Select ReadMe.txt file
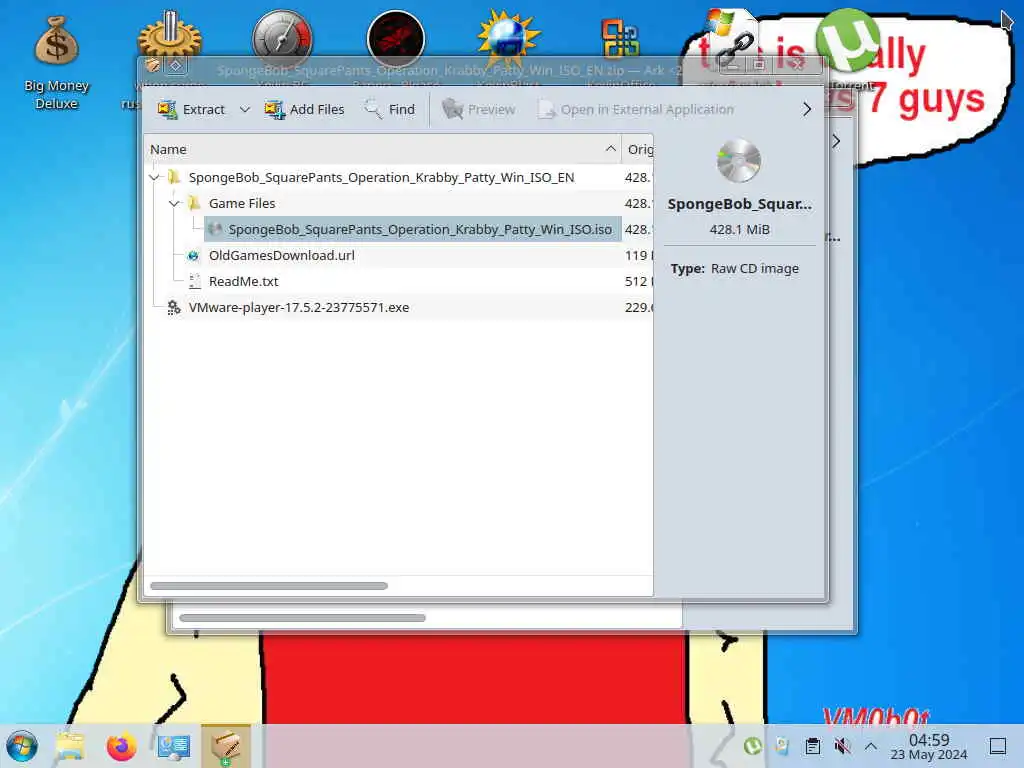1024x768 pixels. pyautogui.click(x=398, y=281)
